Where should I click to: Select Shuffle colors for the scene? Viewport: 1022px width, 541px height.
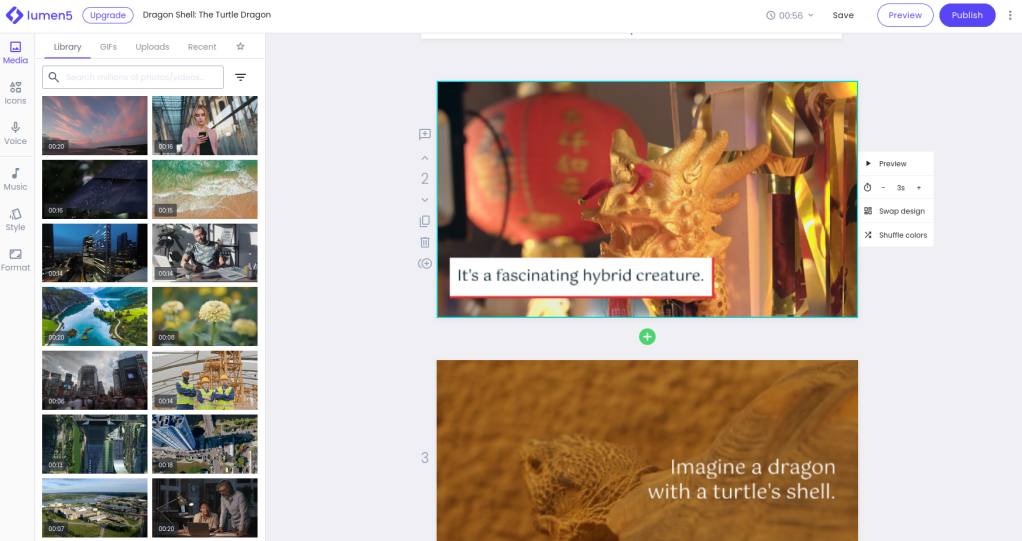click(x=896, y=235)
